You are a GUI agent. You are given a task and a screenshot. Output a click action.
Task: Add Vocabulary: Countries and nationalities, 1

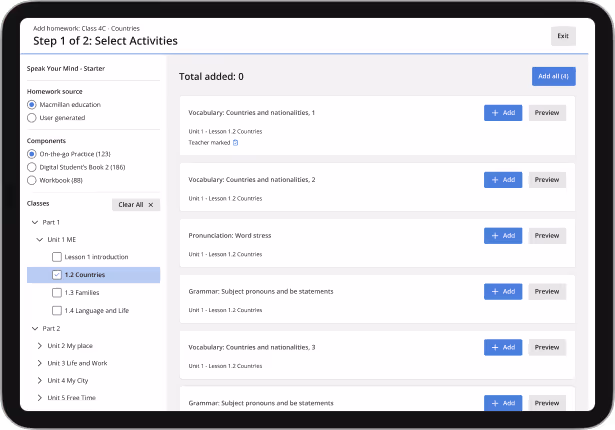pos(503,113)
